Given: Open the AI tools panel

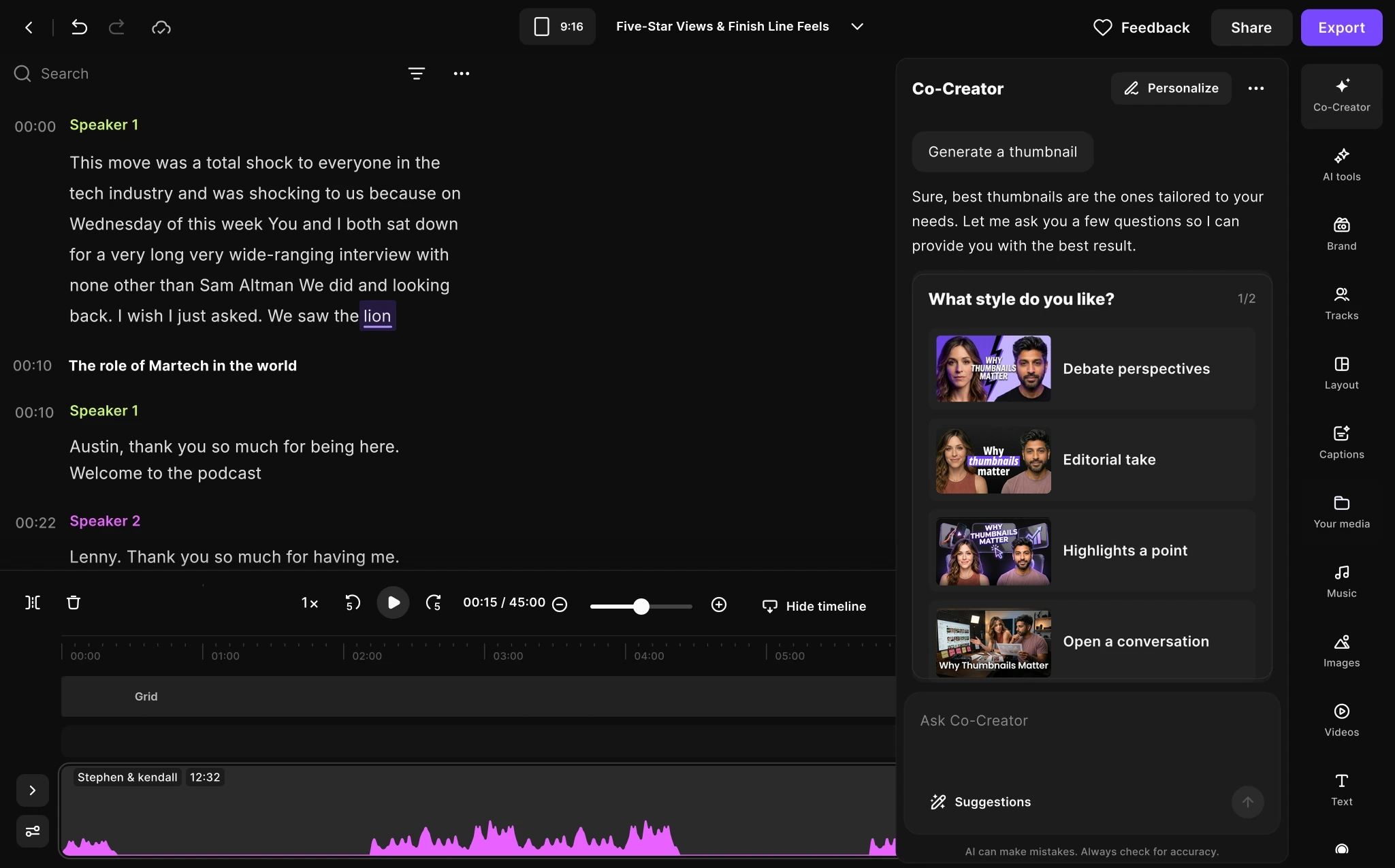Looking at the screenshot, I should 1341,165.
